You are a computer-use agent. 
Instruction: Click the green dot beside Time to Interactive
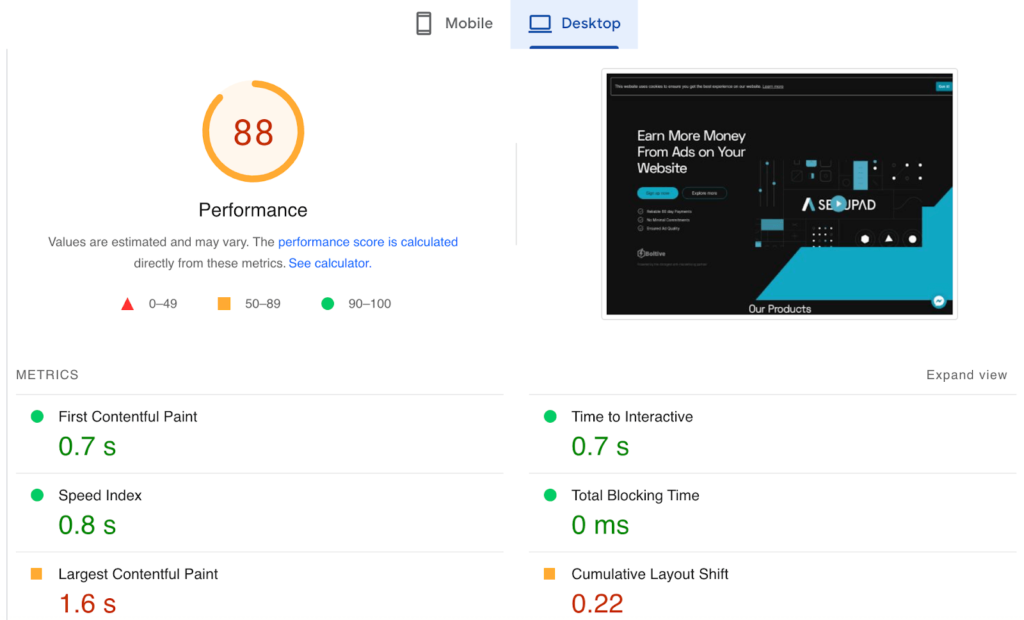click(x=549, y=417)
